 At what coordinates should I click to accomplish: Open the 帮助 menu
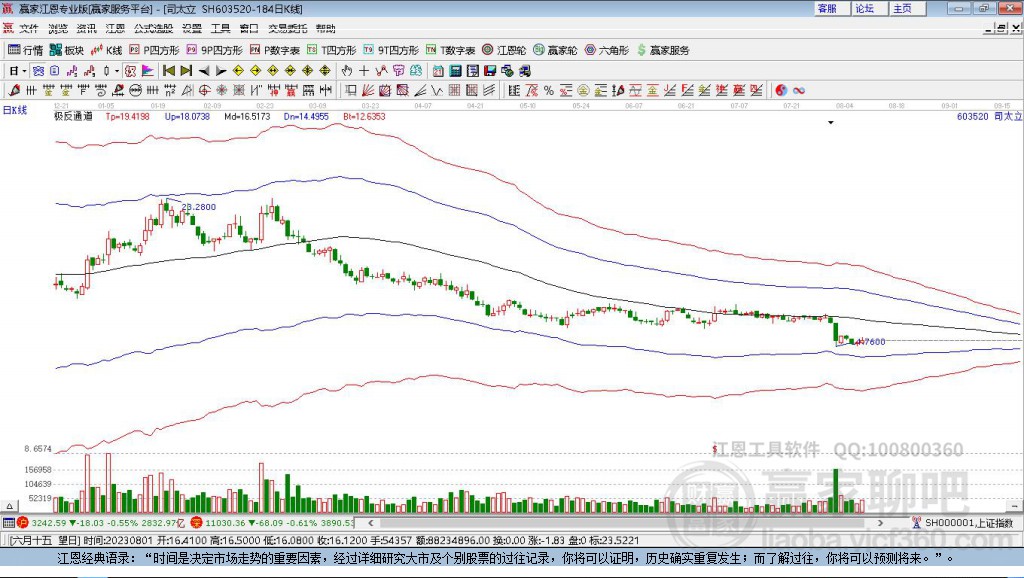click(325, 28)
